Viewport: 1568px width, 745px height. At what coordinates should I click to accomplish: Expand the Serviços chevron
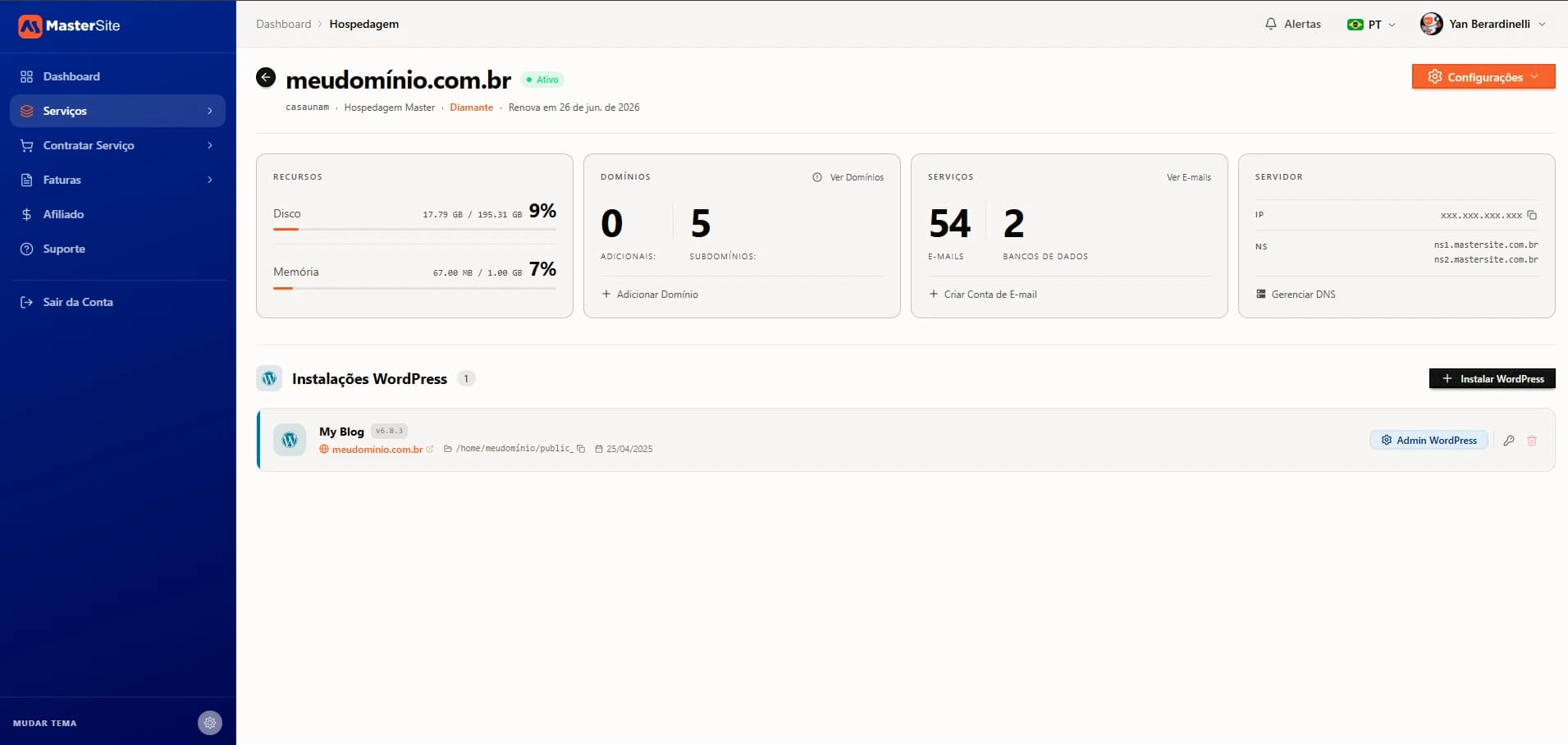pyautogui.click(x=210, y=111)
